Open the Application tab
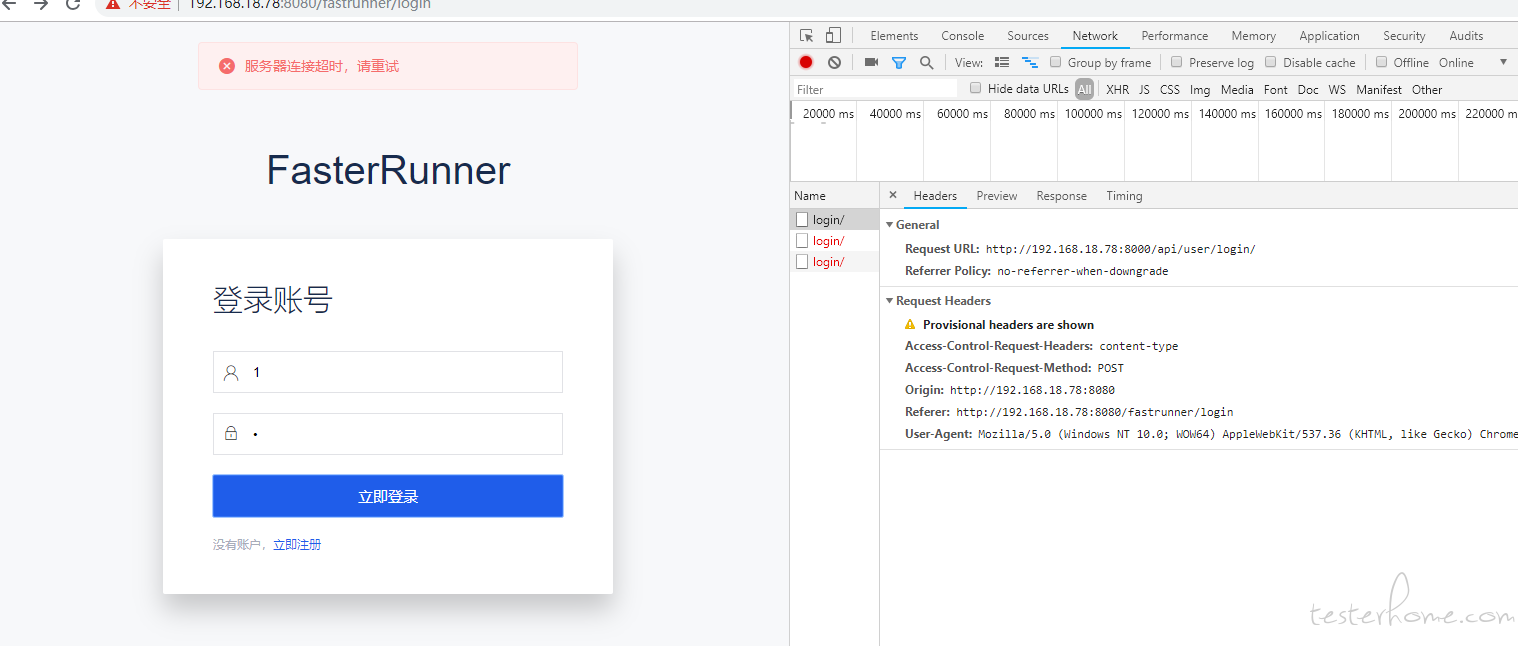 1329,36
